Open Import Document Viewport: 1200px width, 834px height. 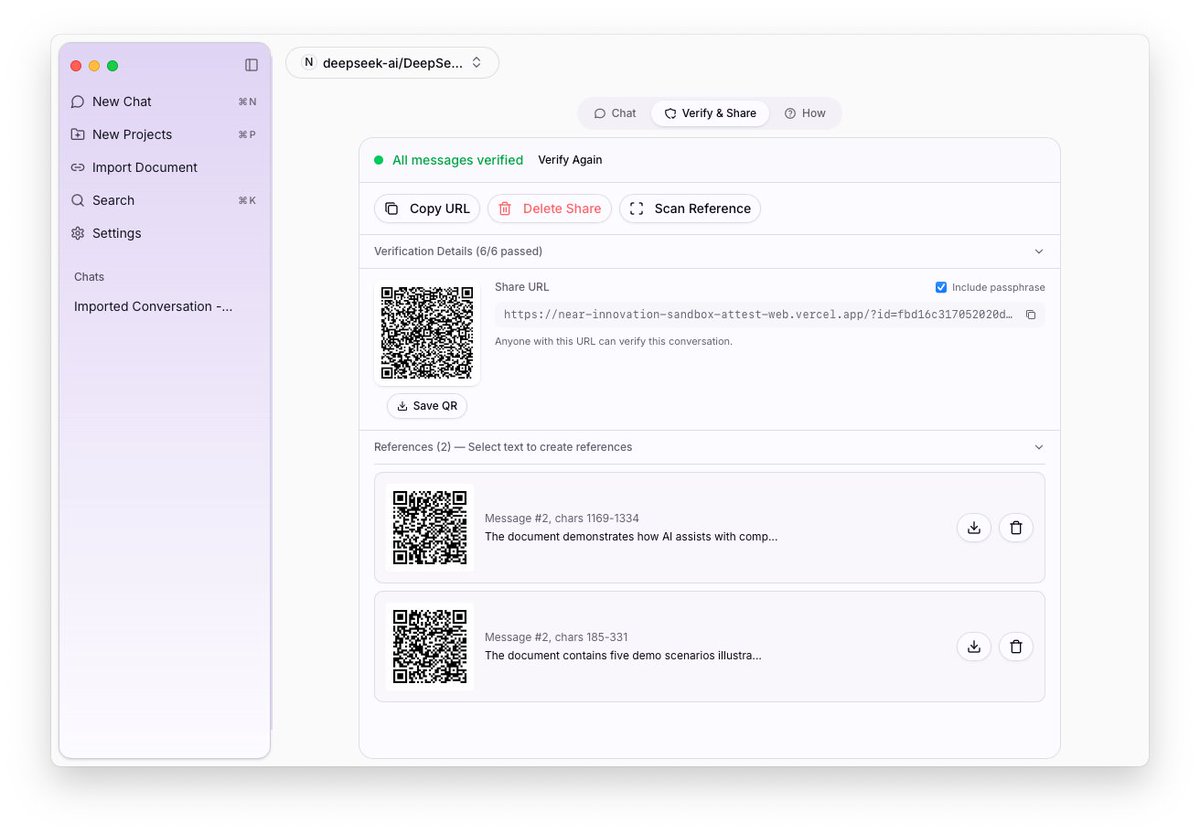(164, 167)
